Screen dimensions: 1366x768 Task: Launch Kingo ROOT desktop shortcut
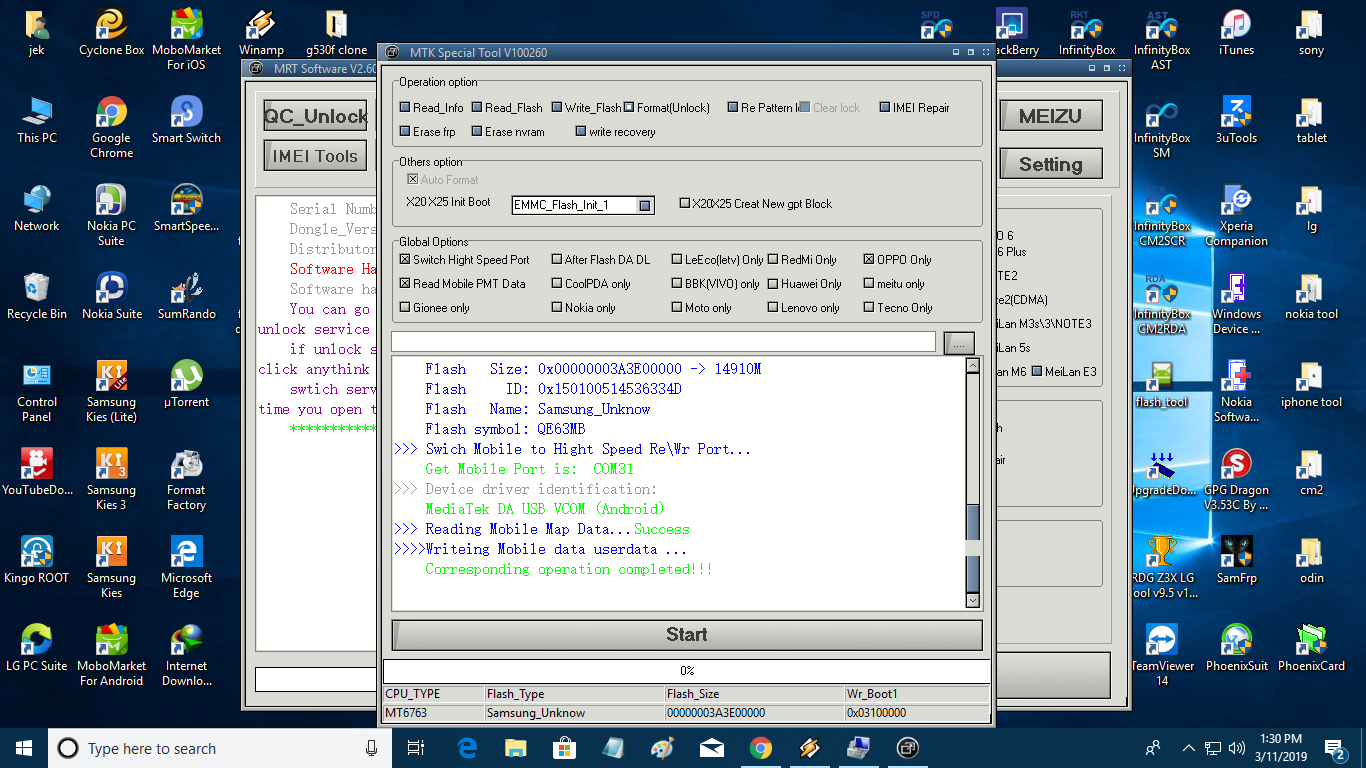[x=37, y=561]
